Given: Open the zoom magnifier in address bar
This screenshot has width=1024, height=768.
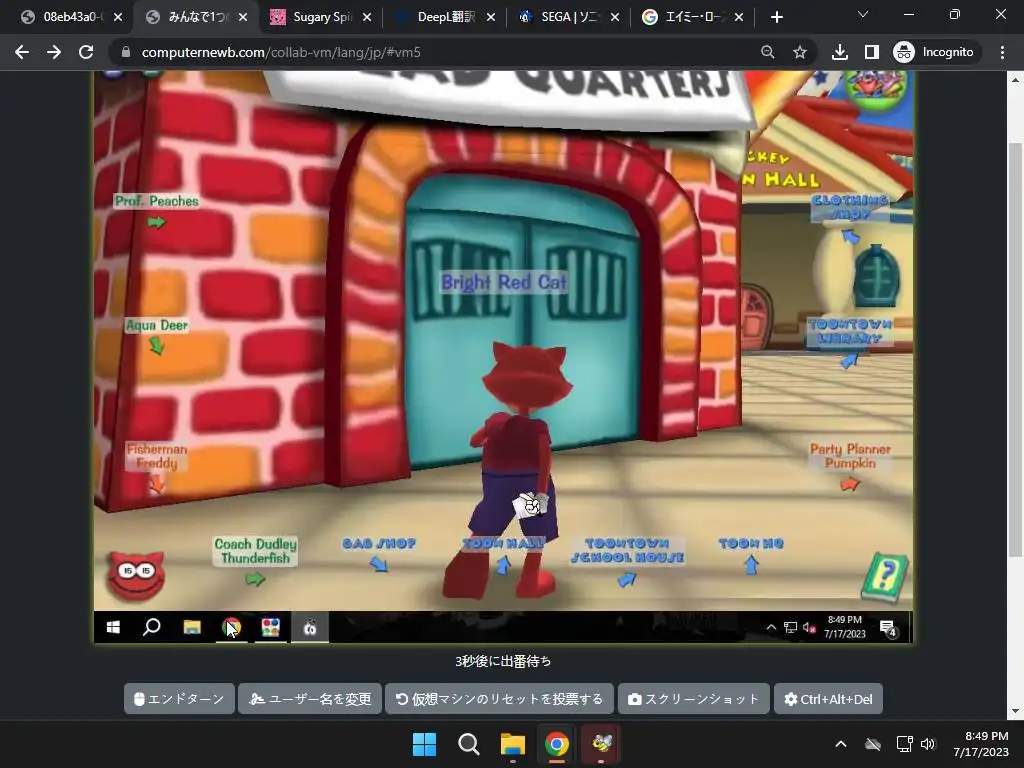Looking at the screenshot, I should pyautogui.click(x=768, y=52).
